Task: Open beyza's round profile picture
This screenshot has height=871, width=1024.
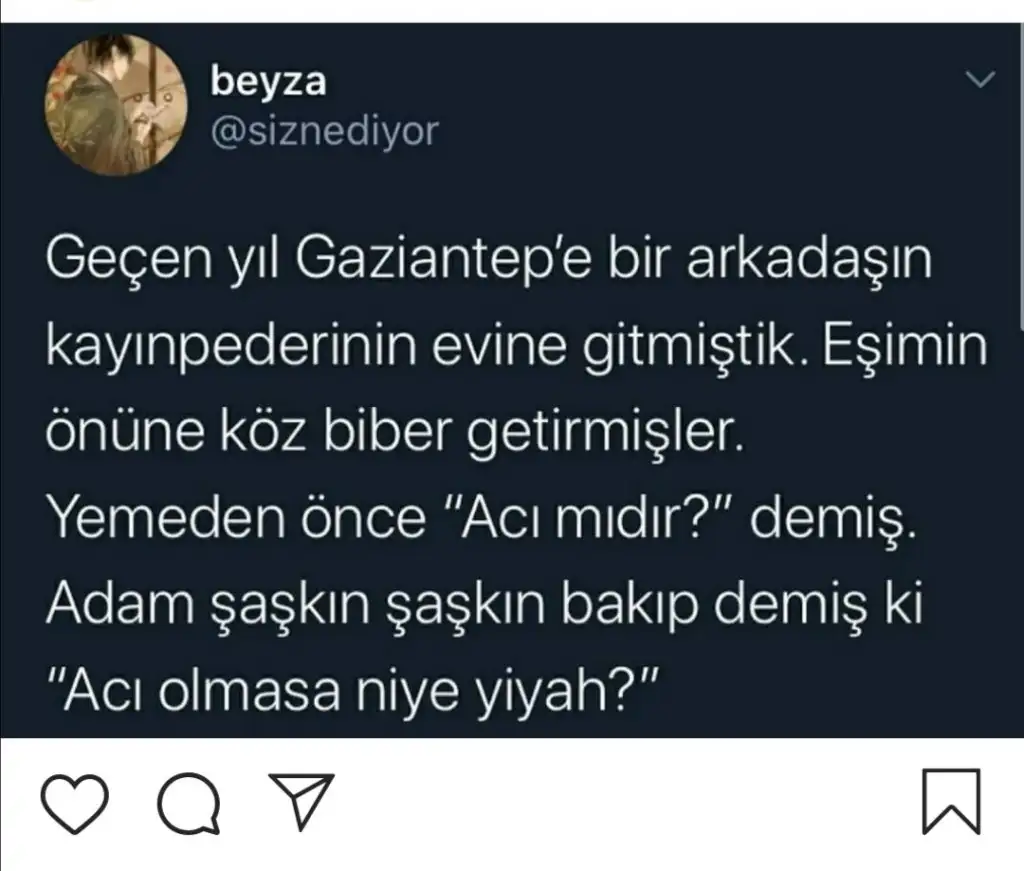Action: [116, 105]
